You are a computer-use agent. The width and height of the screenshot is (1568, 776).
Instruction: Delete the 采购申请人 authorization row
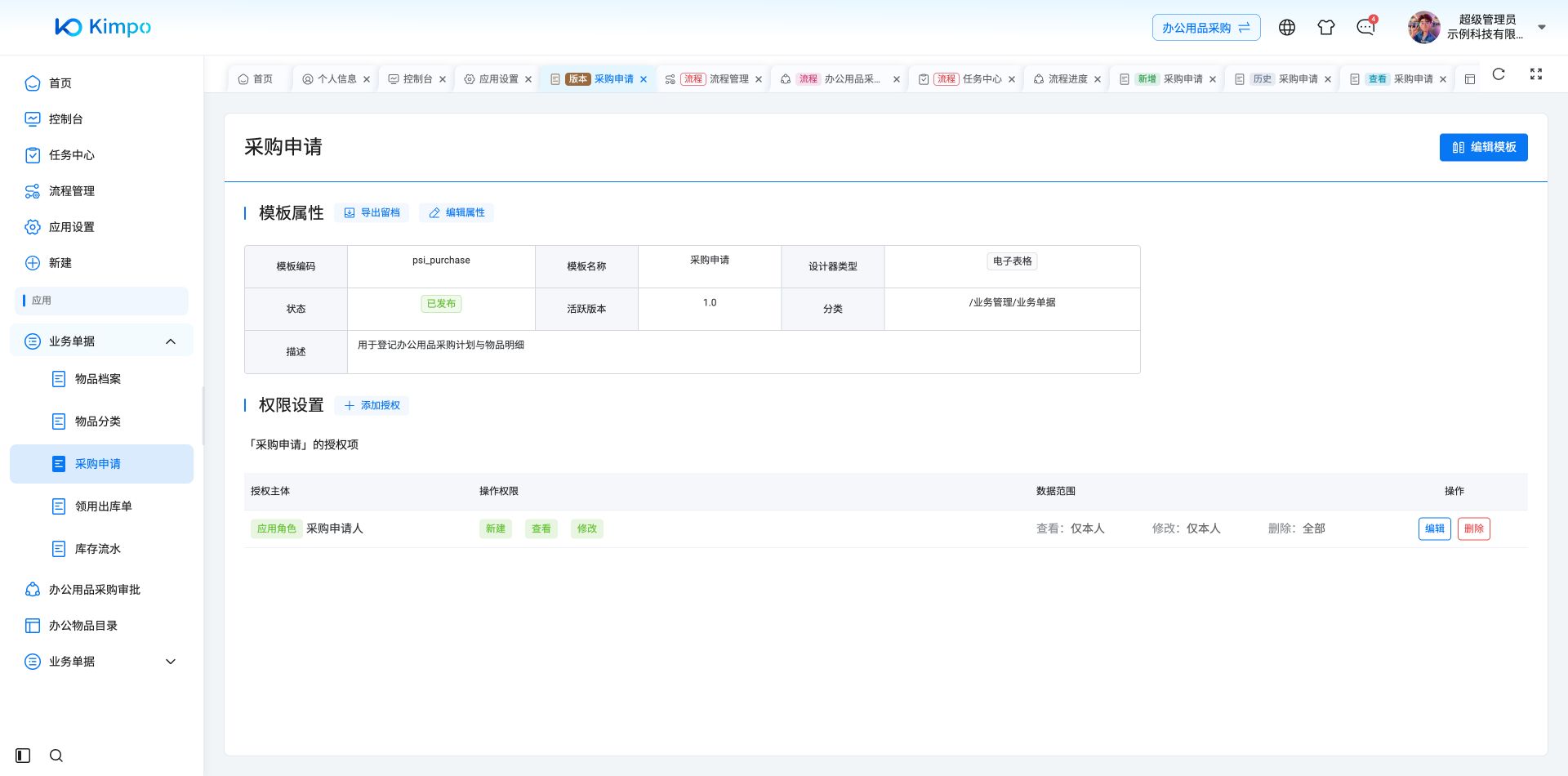[1474, 529]
